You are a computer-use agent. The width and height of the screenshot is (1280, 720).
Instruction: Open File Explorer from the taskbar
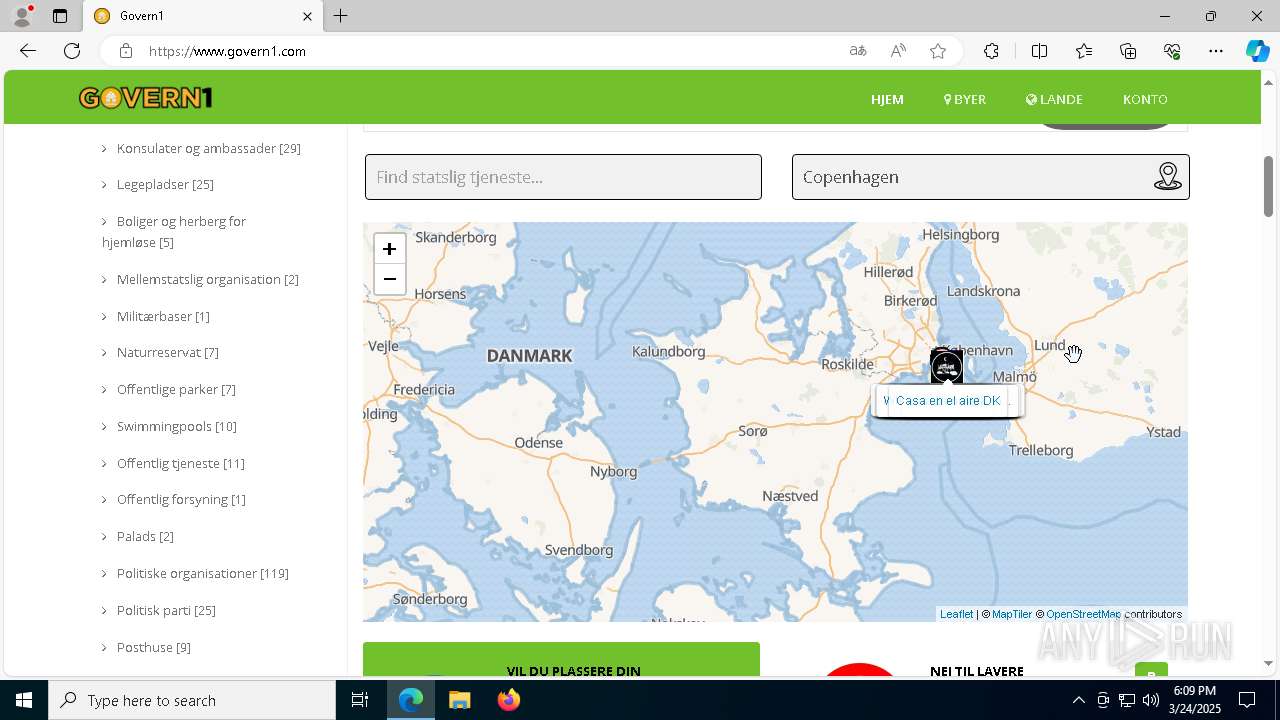459,700
